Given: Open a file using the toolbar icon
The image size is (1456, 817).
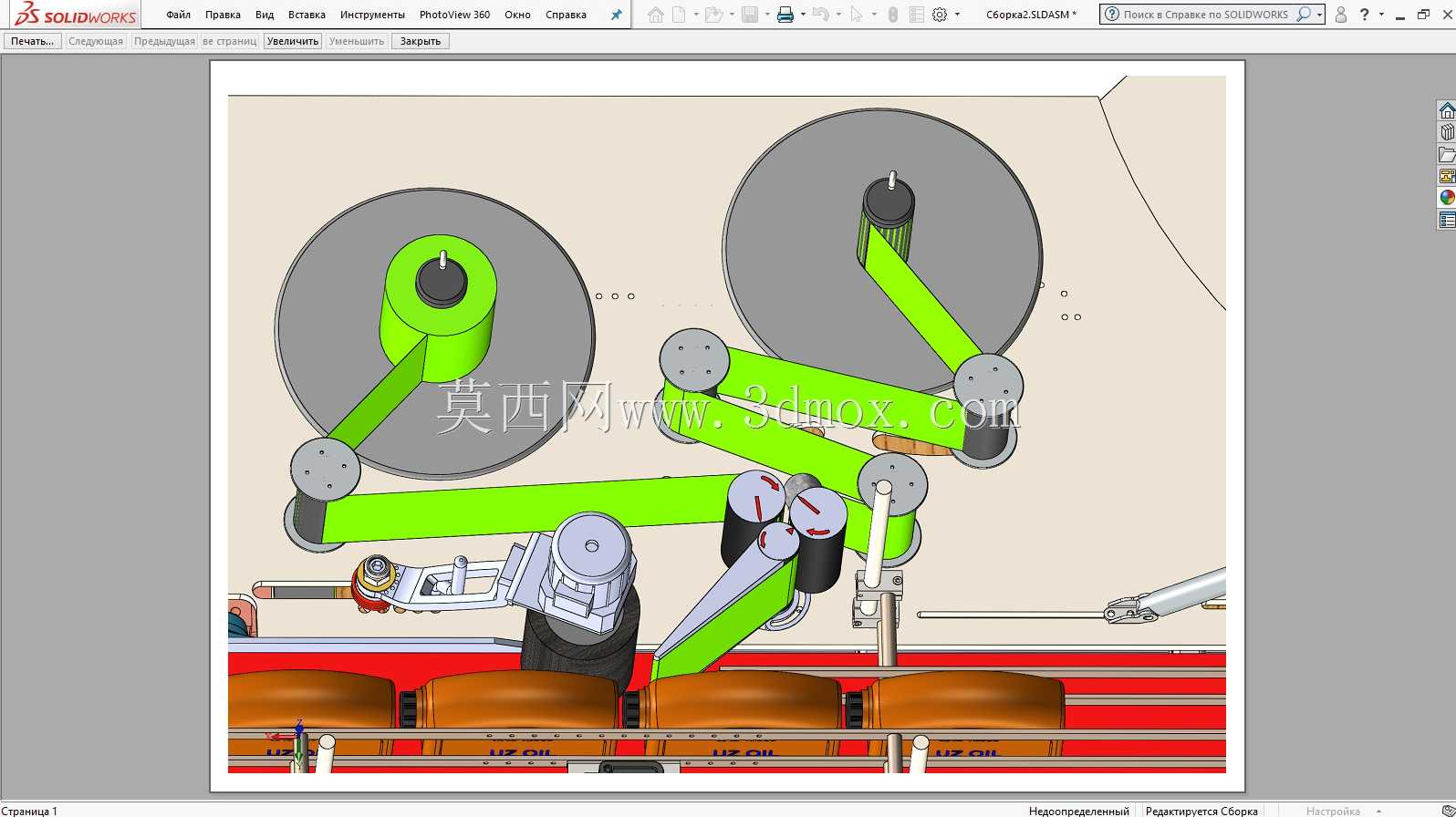Looking at the screenshot, I should click(x=713, y=15).
